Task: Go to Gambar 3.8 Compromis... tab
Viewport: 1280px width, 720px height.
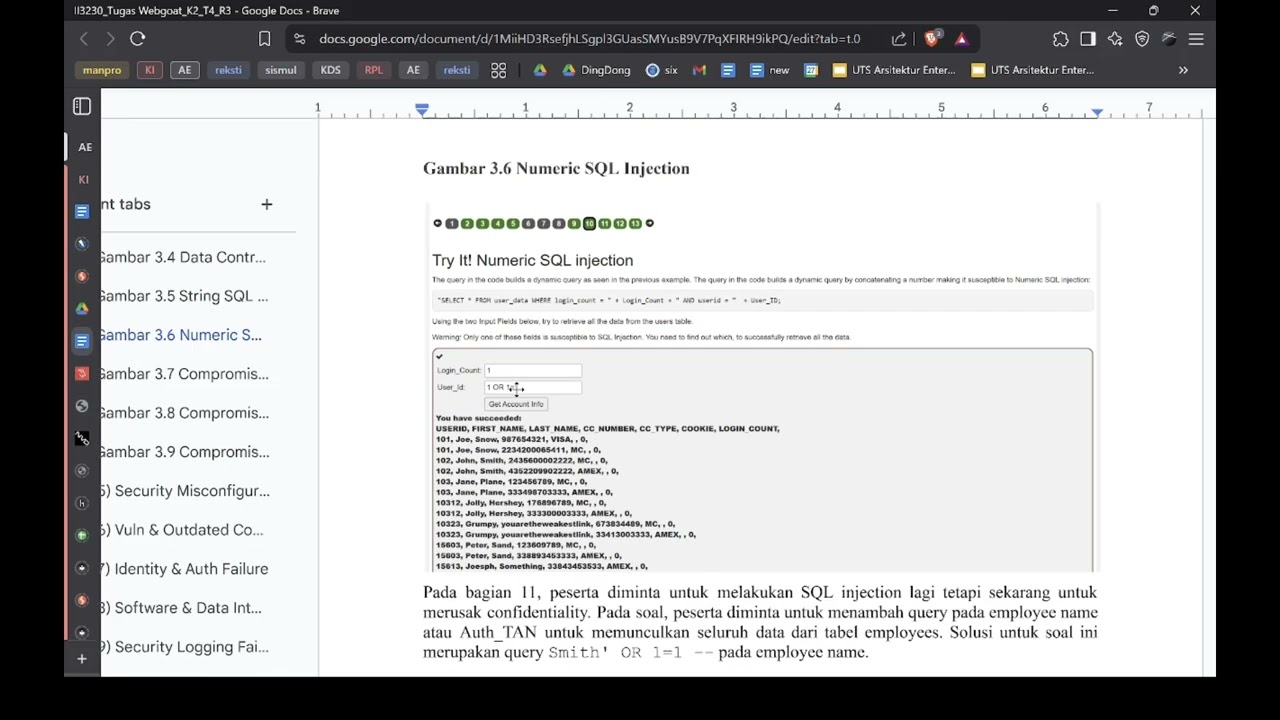Action: pyautogui.click(x=183, y=413)
